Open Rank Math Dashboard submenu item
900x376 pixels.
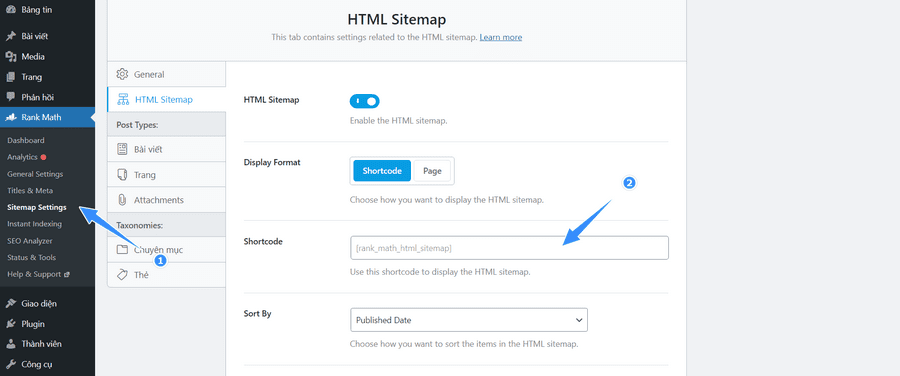(x=26, y=140)
